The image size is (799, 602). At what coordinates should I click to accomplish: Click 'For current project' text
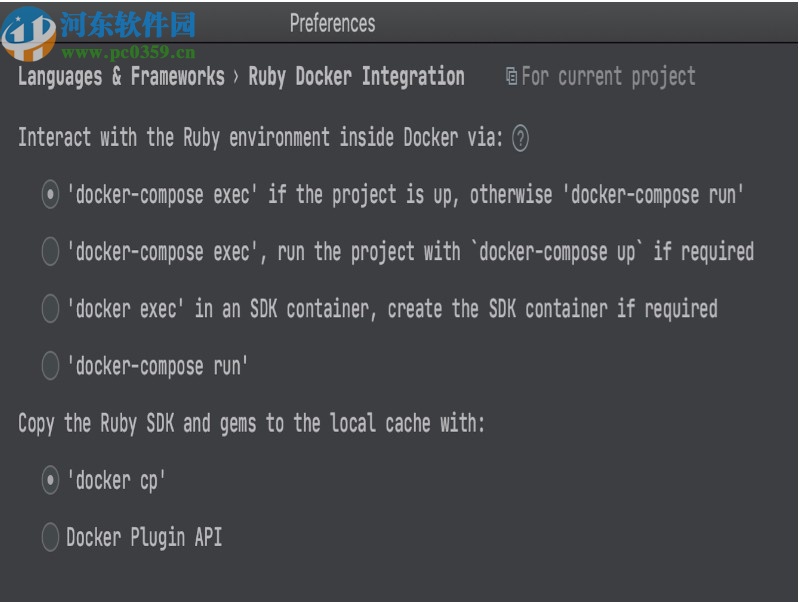(608, 77)
